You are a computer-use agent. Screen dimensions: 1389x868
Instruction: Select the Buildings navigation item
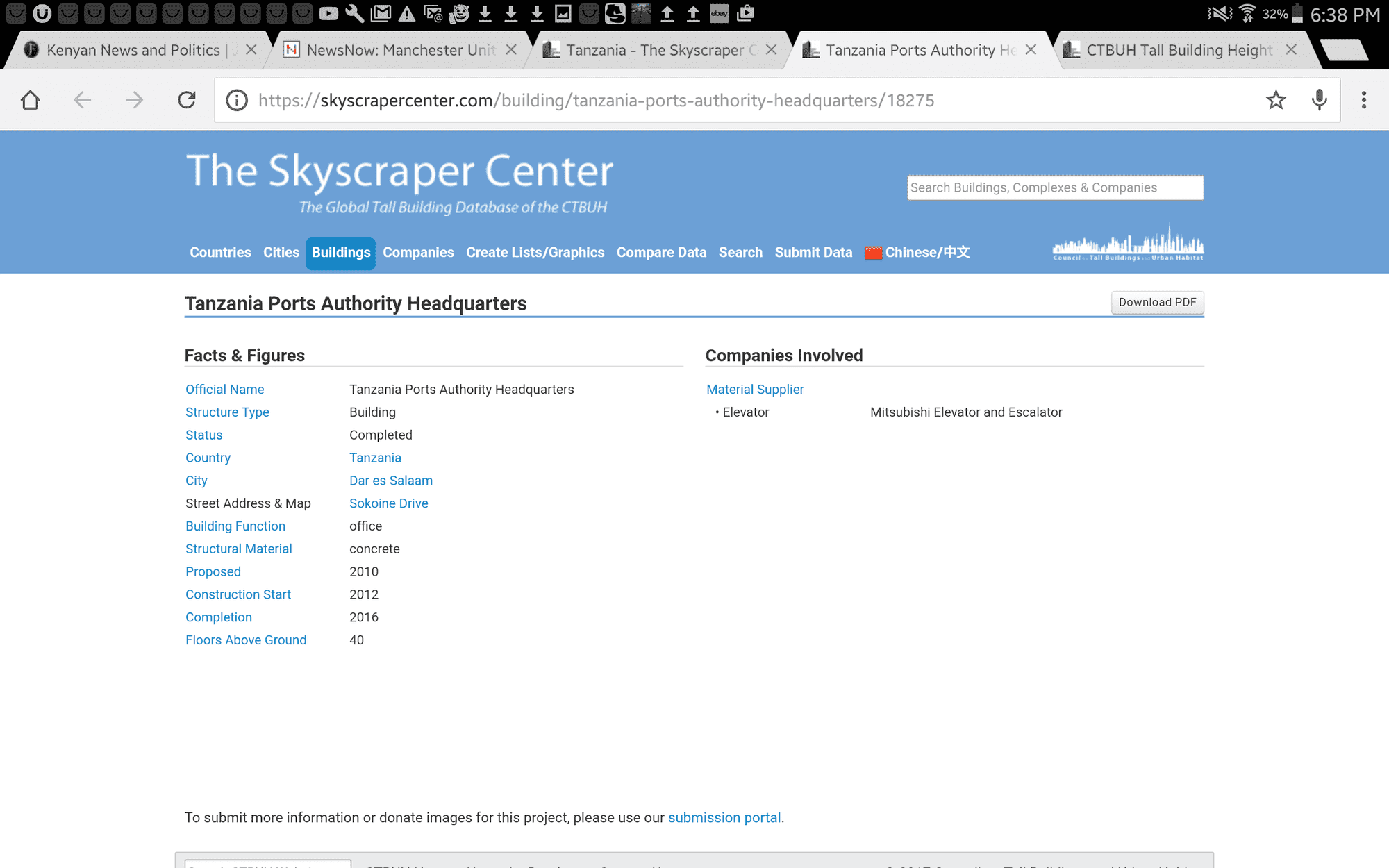(341, 253)
